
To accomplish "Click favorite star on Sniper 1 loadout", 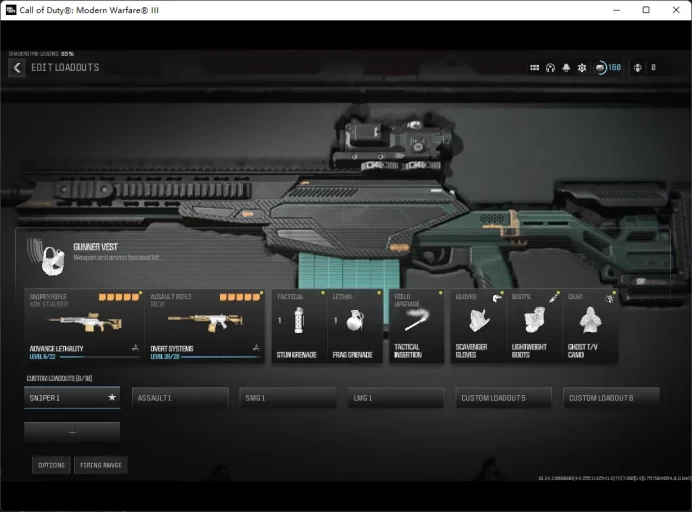I will pos(112,397).
